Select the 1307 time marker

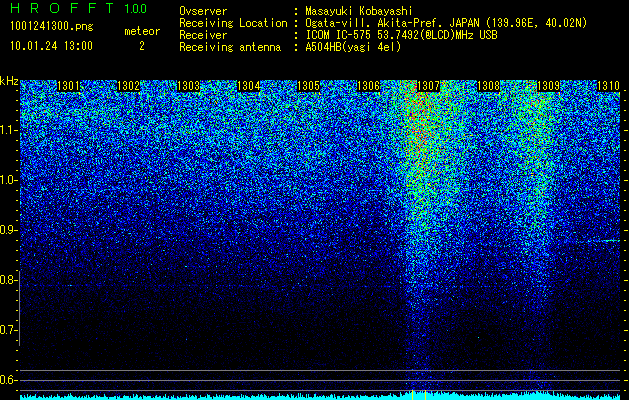pos(428,86)
